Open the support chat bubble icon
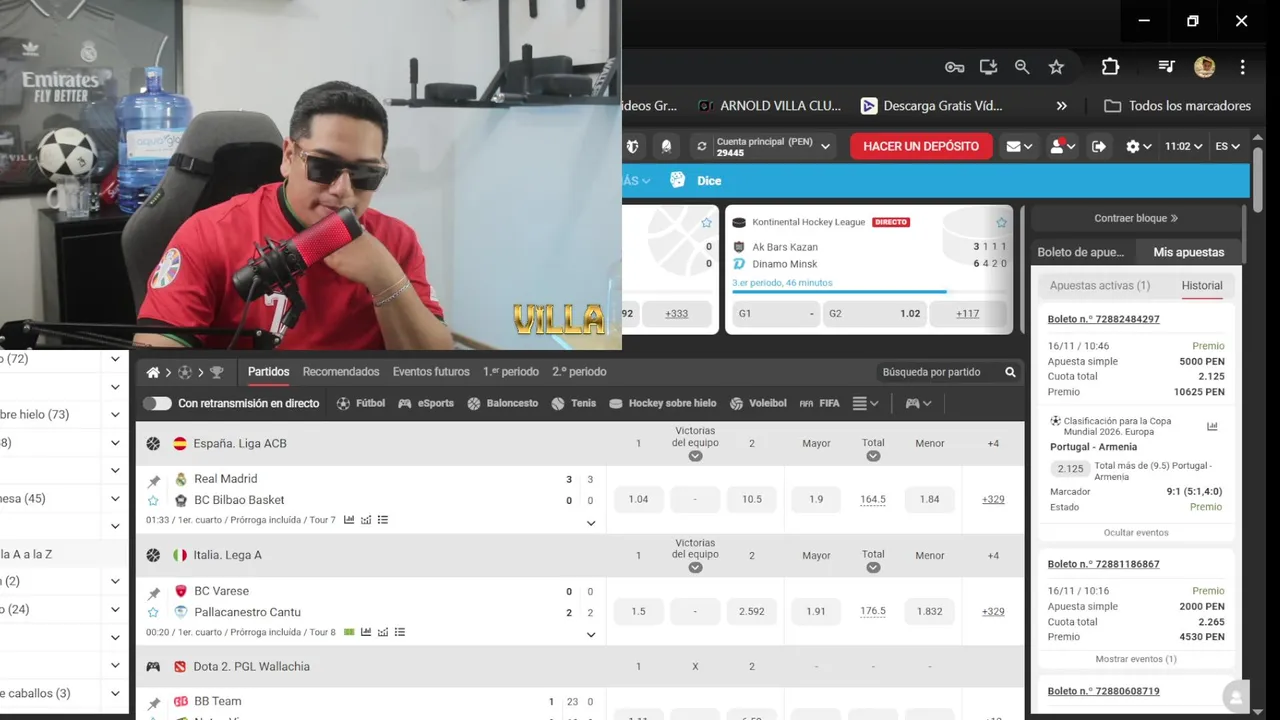Screen dimensions: 1280x720 (1236, 696)
